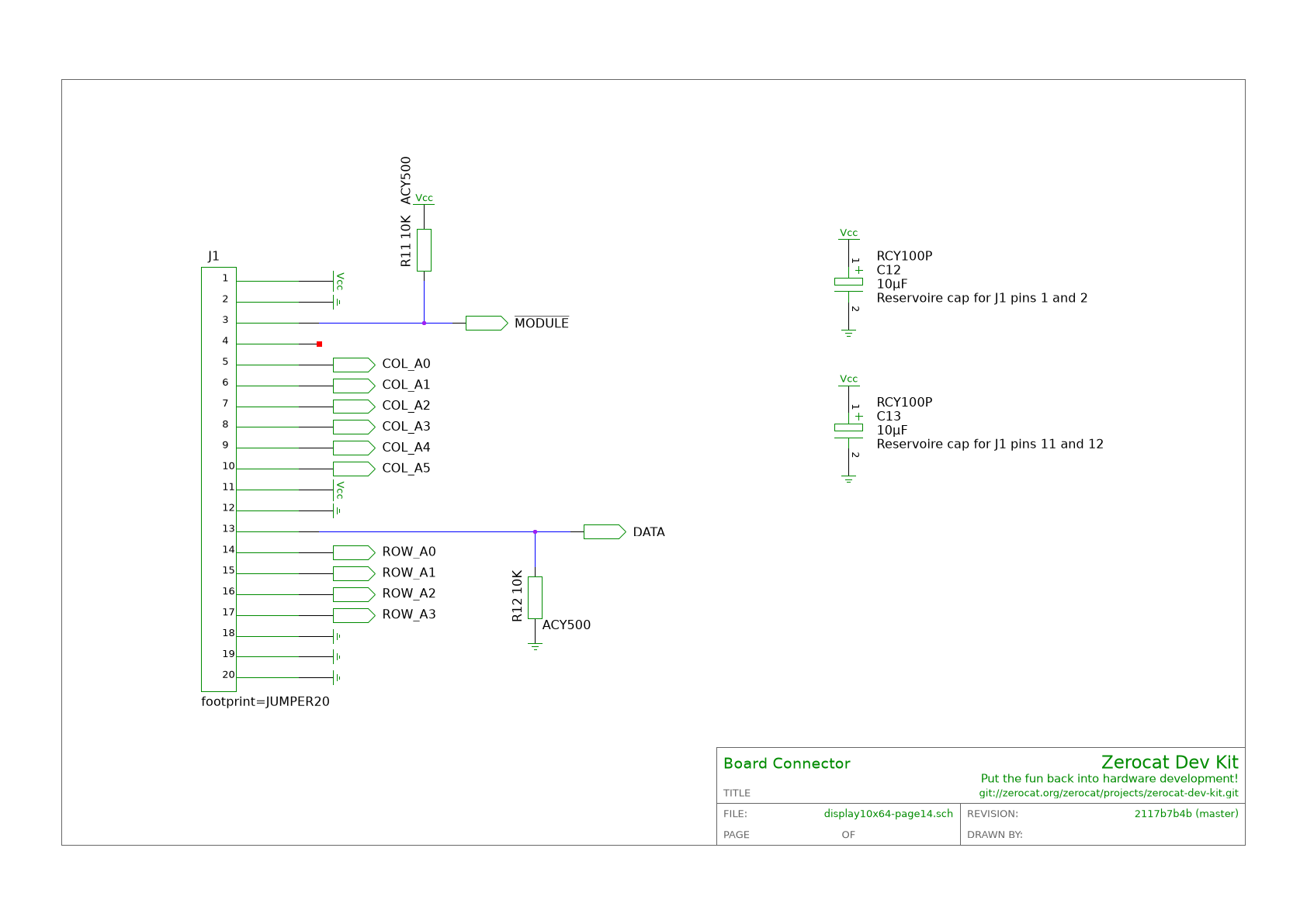Click the ground symbol at J1 pin 18
This screenshot has width=1307, height=924.
click(x=337, y=636)
